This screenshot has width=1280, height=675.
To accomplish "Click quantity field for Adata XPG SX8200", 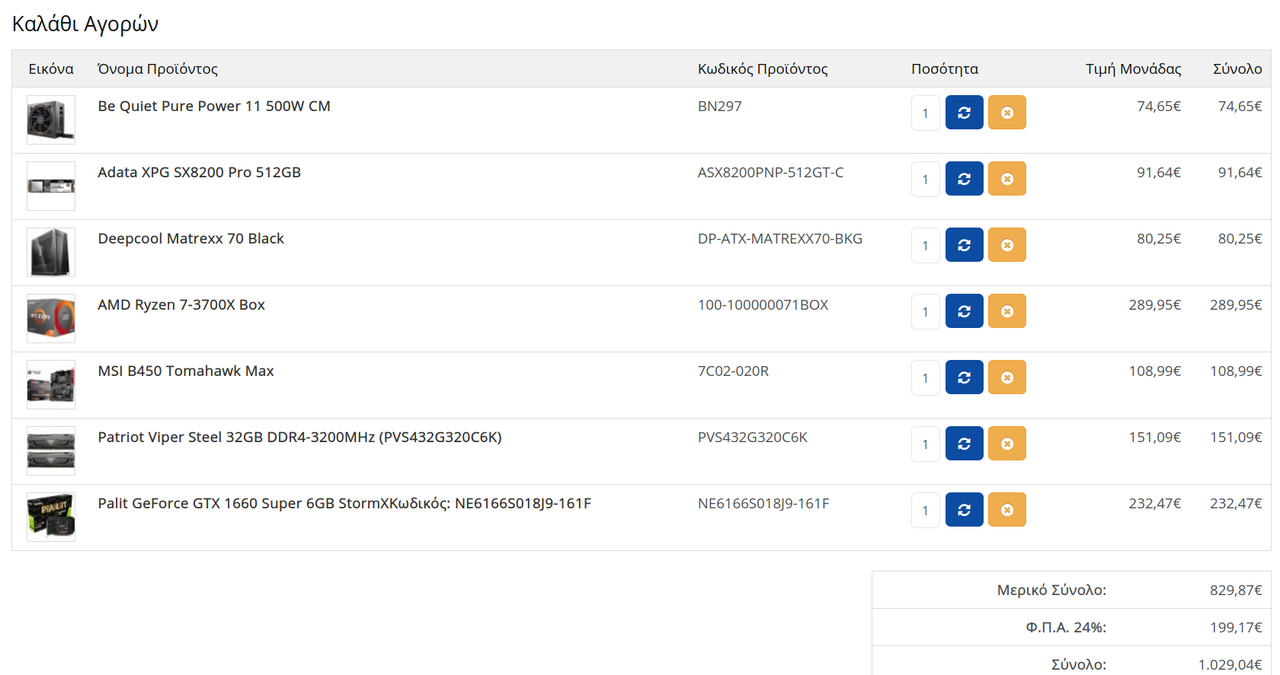I will pos(926,179).
